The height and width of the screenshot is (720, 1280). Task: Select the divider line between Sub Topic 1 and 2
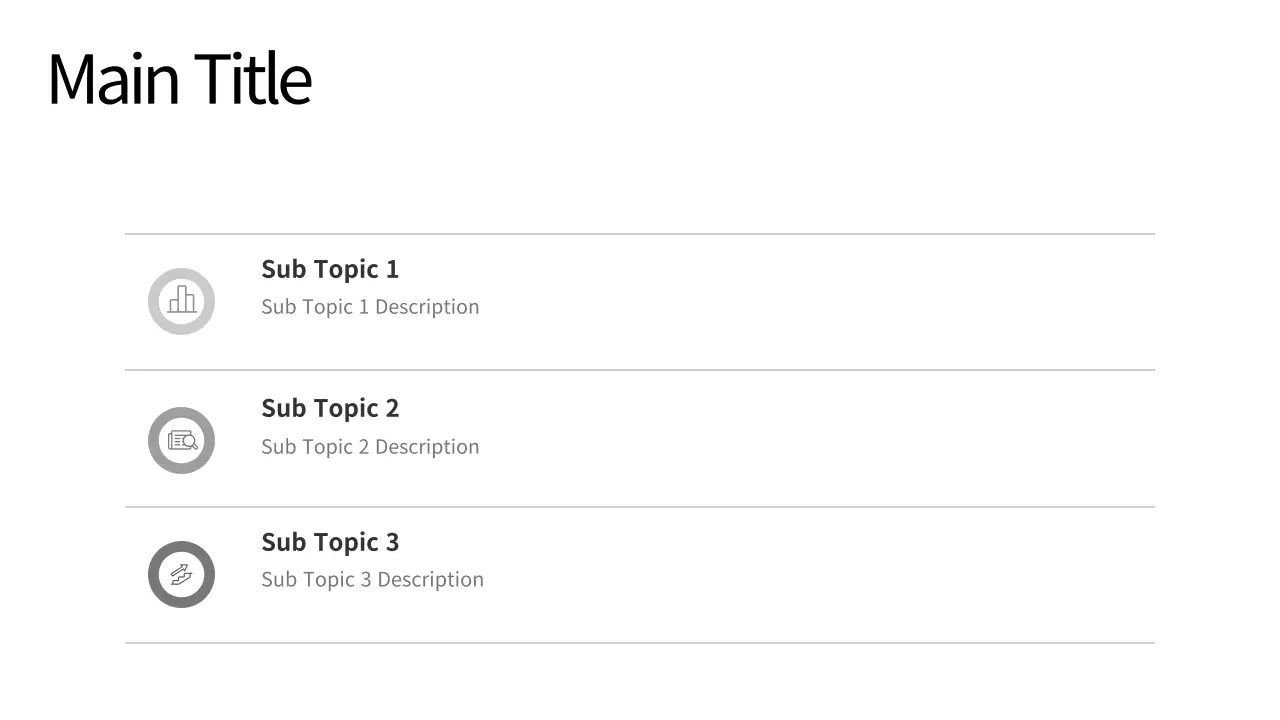pos(640,370)
